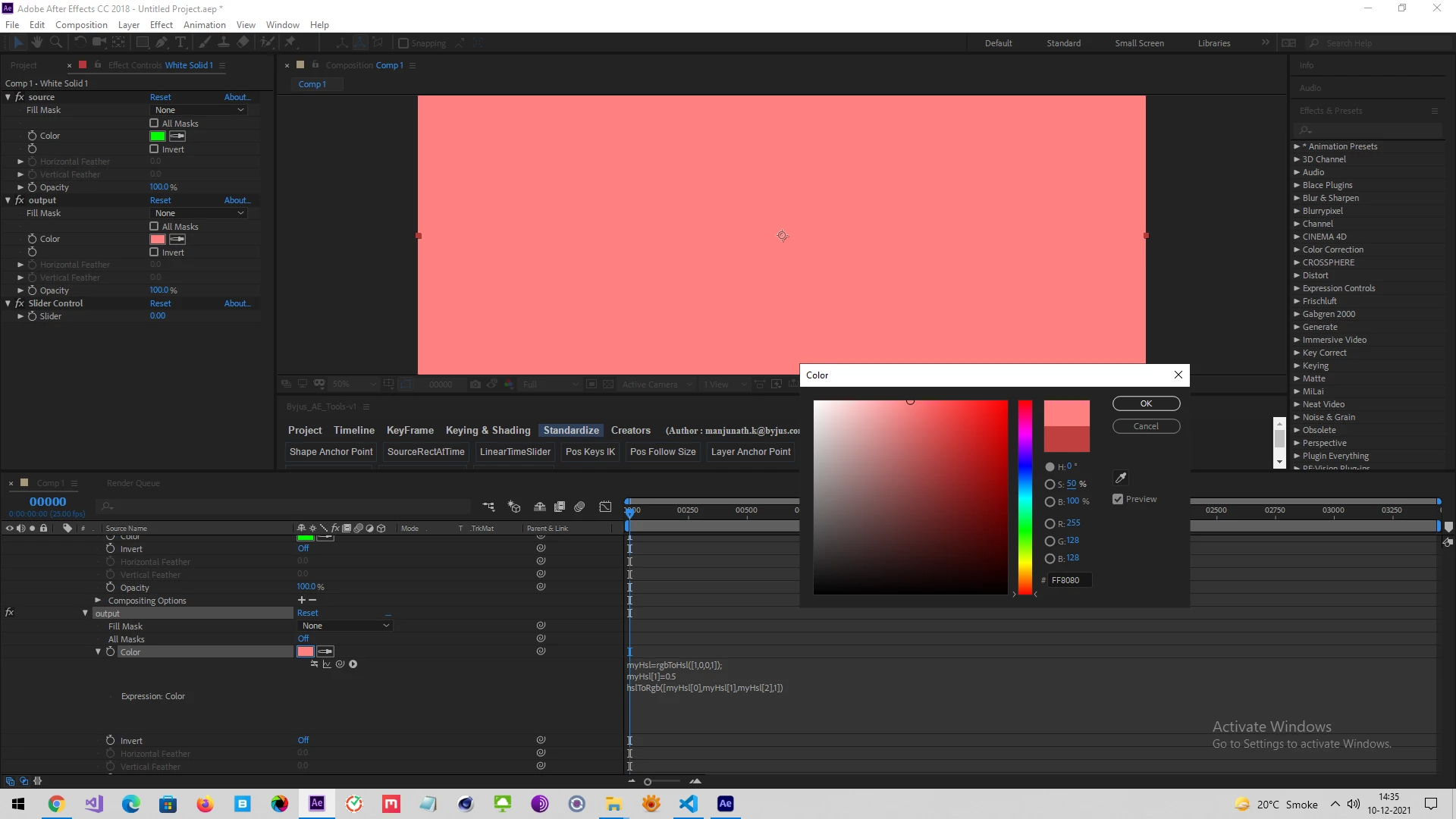Enable the Snapping checkbox
Viewport: 1456px width, 819px height.
point(403,43)
